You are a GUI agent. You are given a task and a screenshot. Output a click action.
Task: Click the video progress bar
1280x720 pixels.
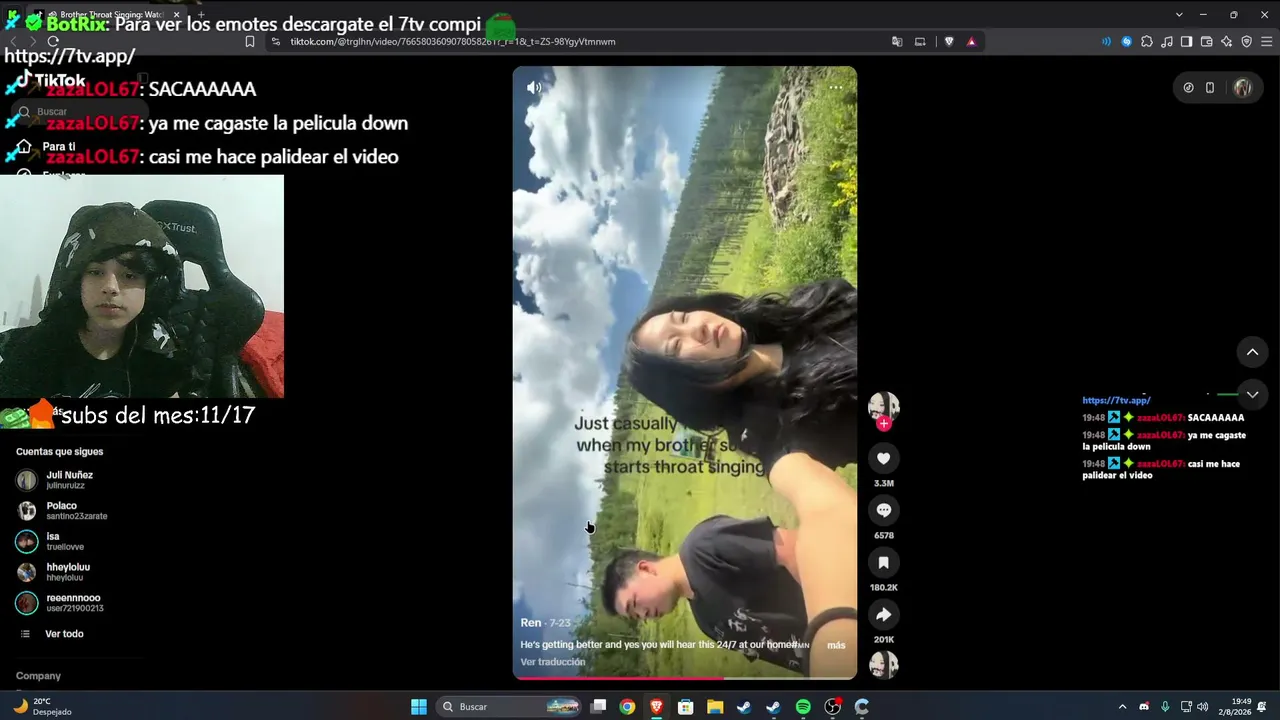(685, 678)
